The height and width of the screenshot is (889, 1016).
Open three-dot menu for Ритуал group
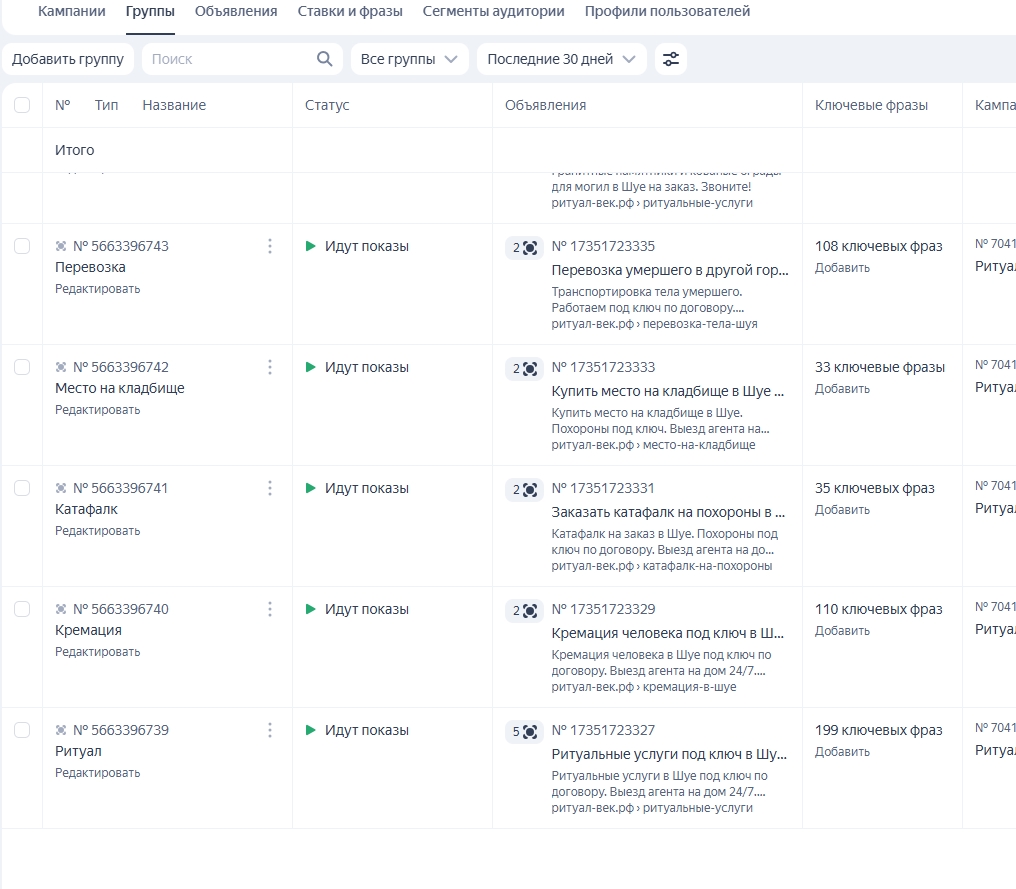[270, 730]
